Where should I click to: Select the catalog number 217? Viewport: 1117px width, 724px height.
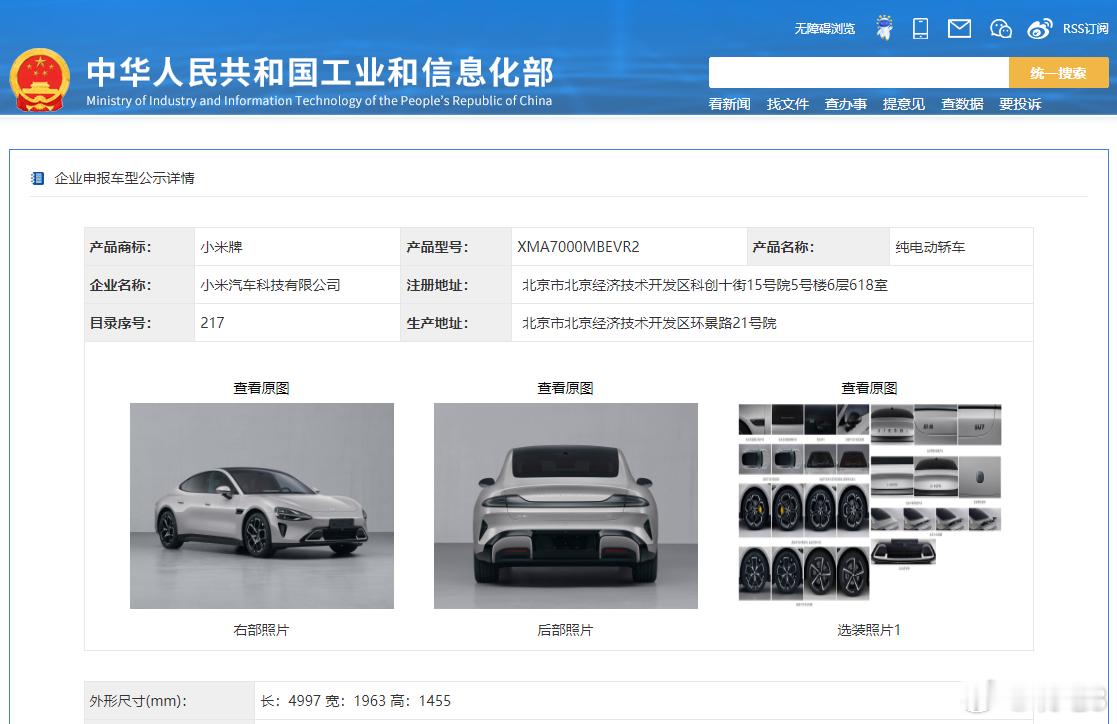pyautogui.click(x=212, y=323)
